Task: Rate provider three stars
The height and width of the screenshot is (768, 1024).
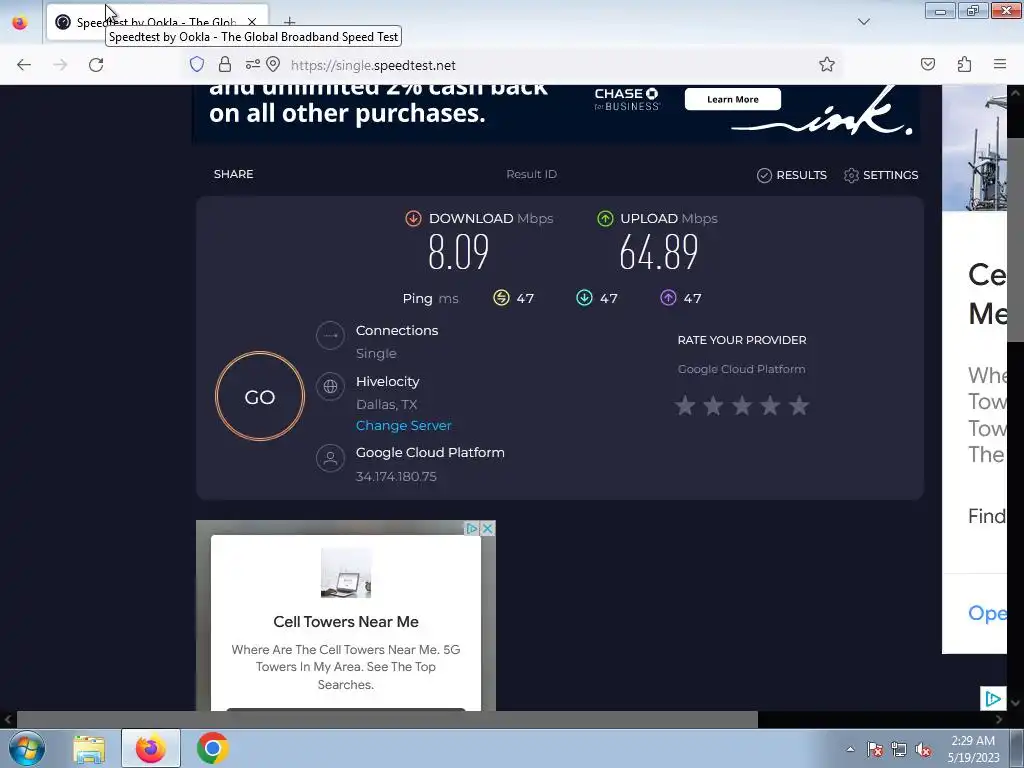Action: click(x=742, y=406)
